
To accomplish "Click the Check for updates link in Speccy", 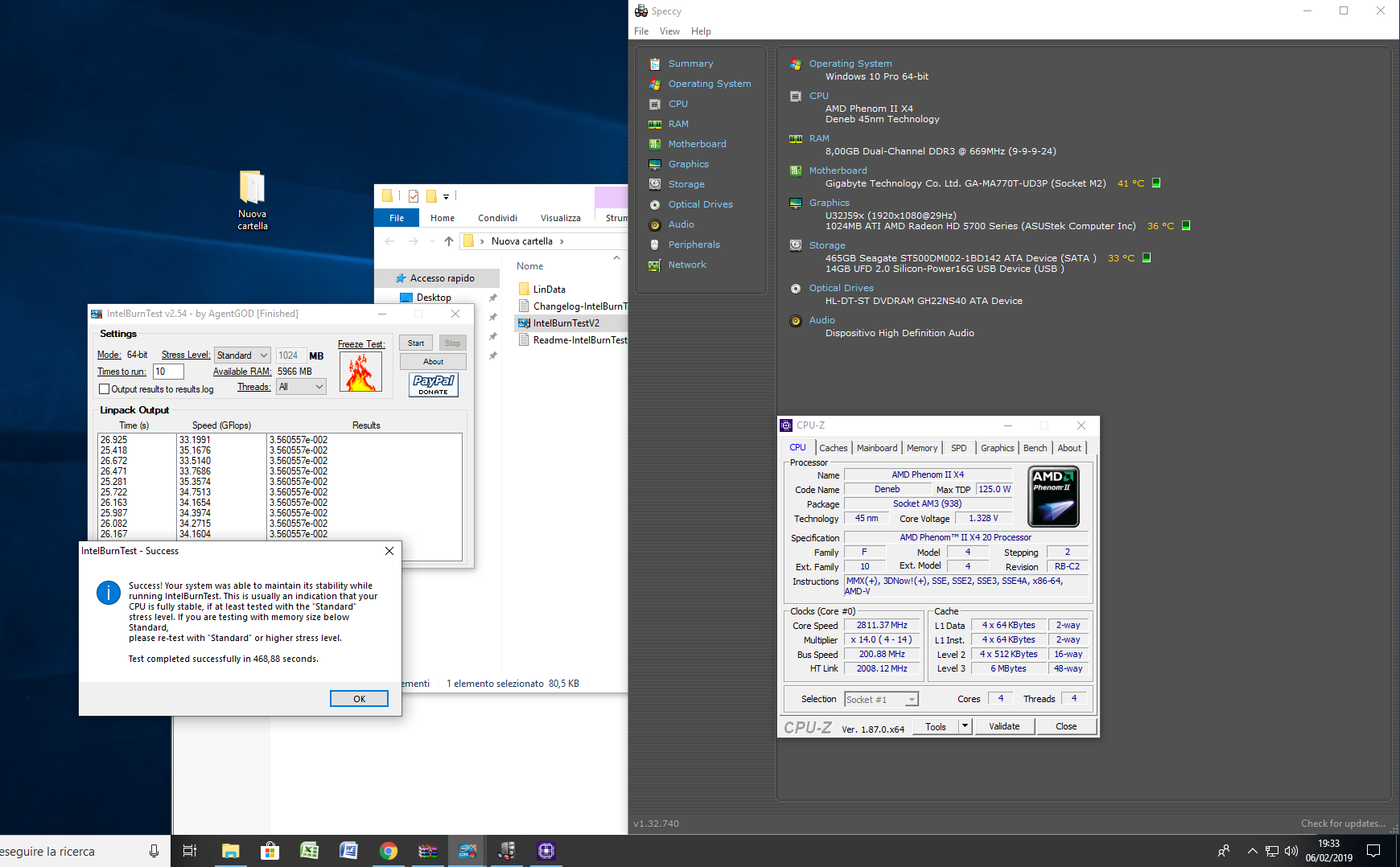I will (x=1343, y=824).
